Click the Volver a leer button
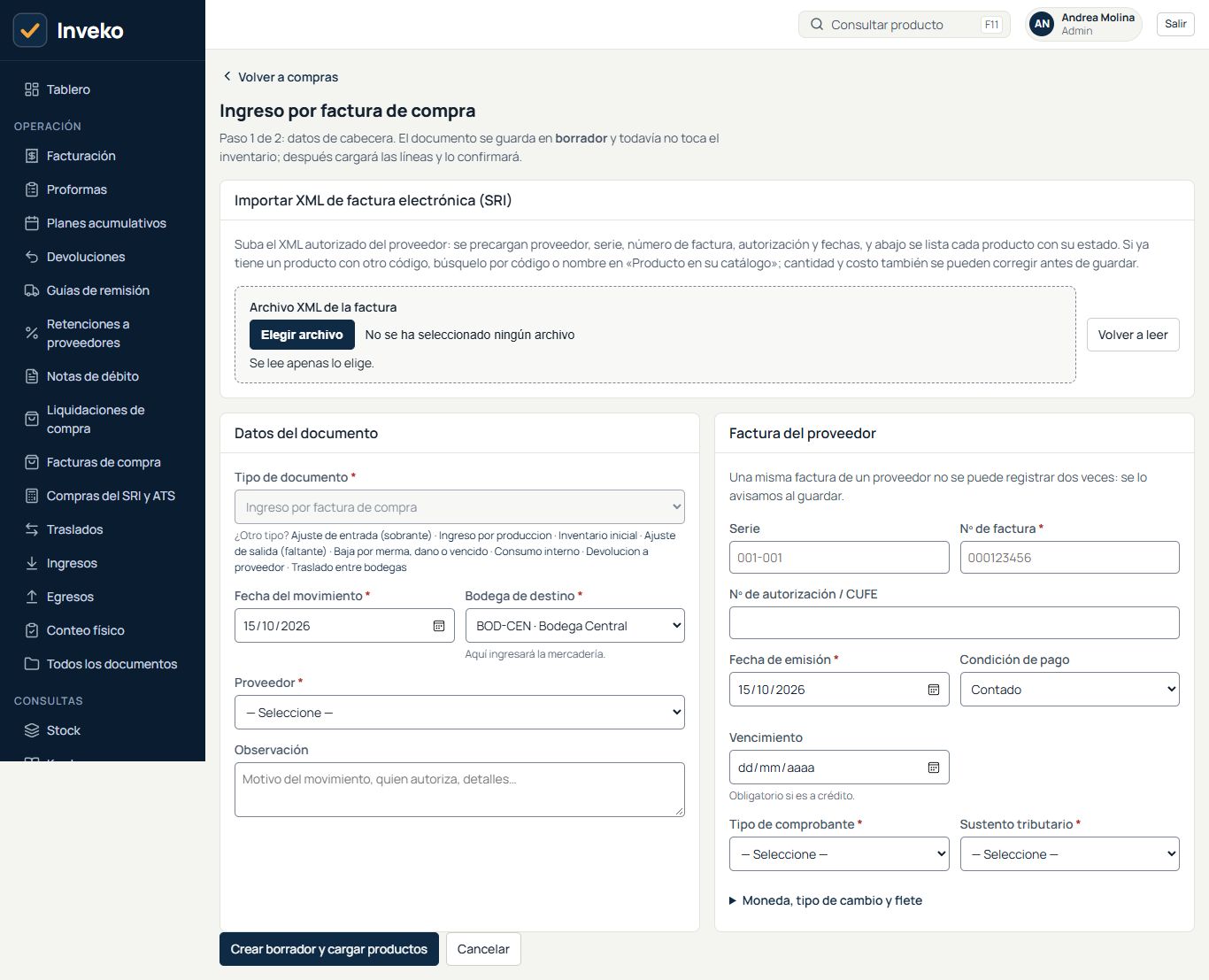Viewport: 1209px width, 980px height. [1133, 335]
